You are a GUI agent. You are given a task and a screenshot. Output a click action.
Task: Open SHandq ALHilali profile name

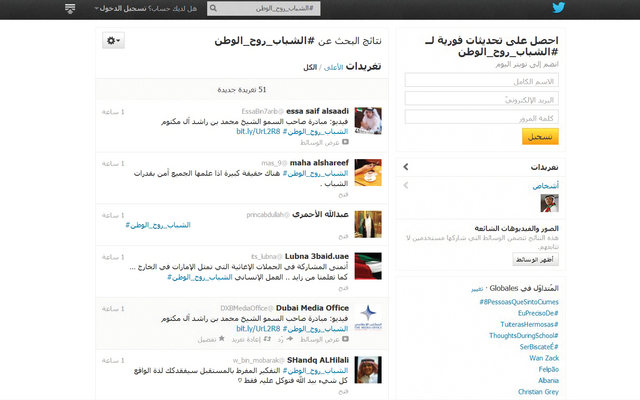point(318,360)
